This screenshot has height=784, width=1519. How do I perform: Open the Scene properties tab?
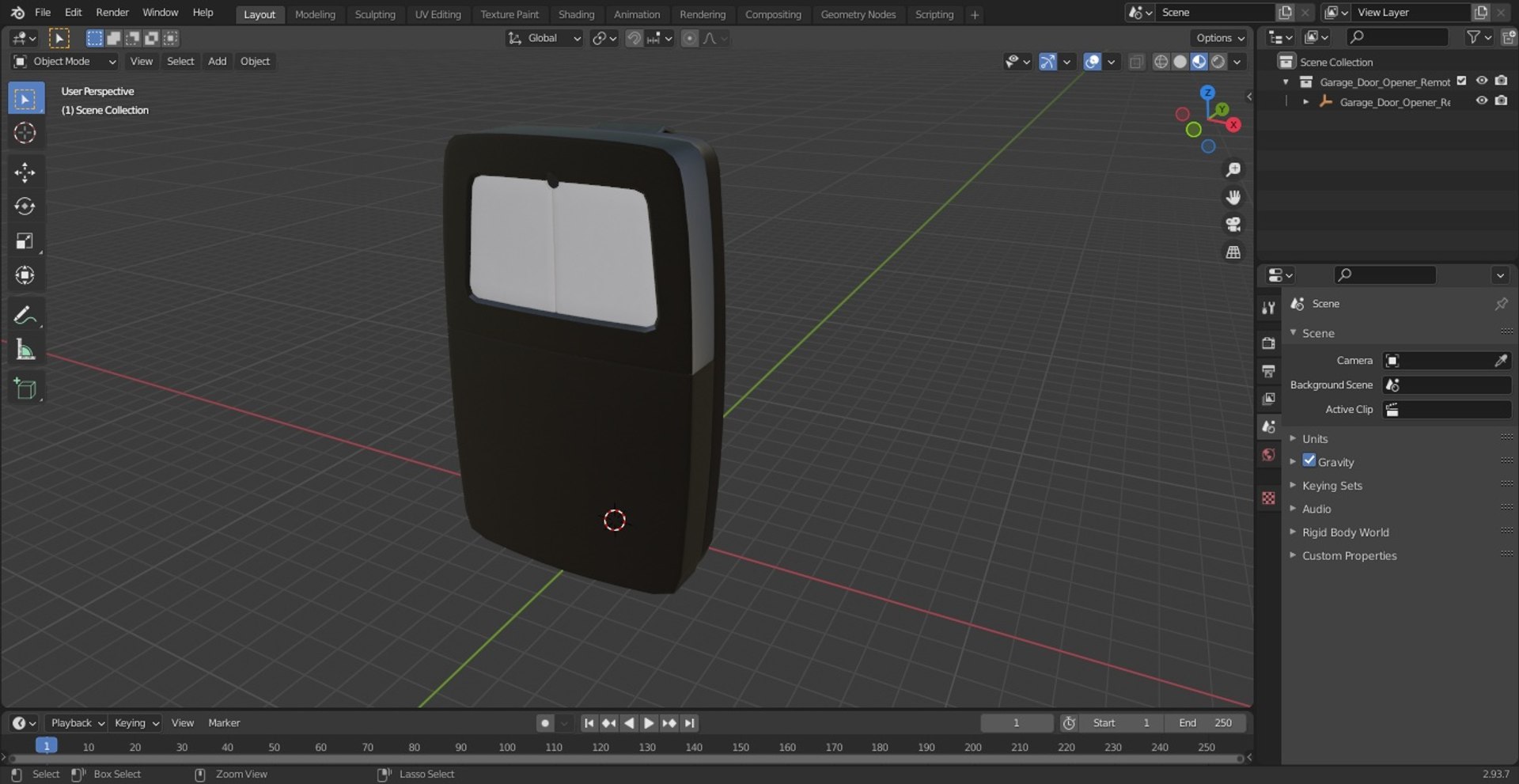coord(1268,426)
